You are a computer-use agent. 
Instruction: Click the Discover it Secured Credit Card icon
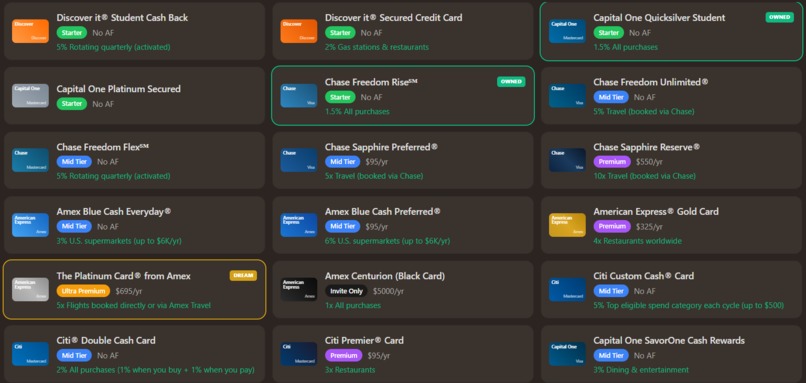299,31
